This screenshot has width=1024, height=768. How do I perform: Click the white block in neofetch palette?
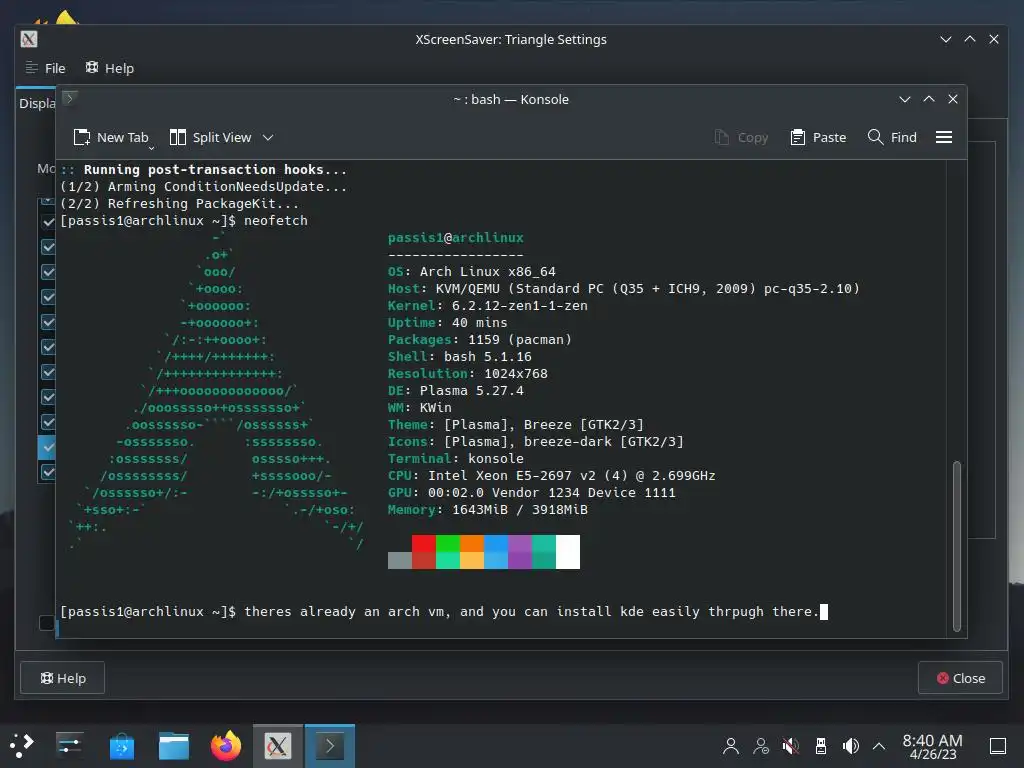[x=568, y=552]
